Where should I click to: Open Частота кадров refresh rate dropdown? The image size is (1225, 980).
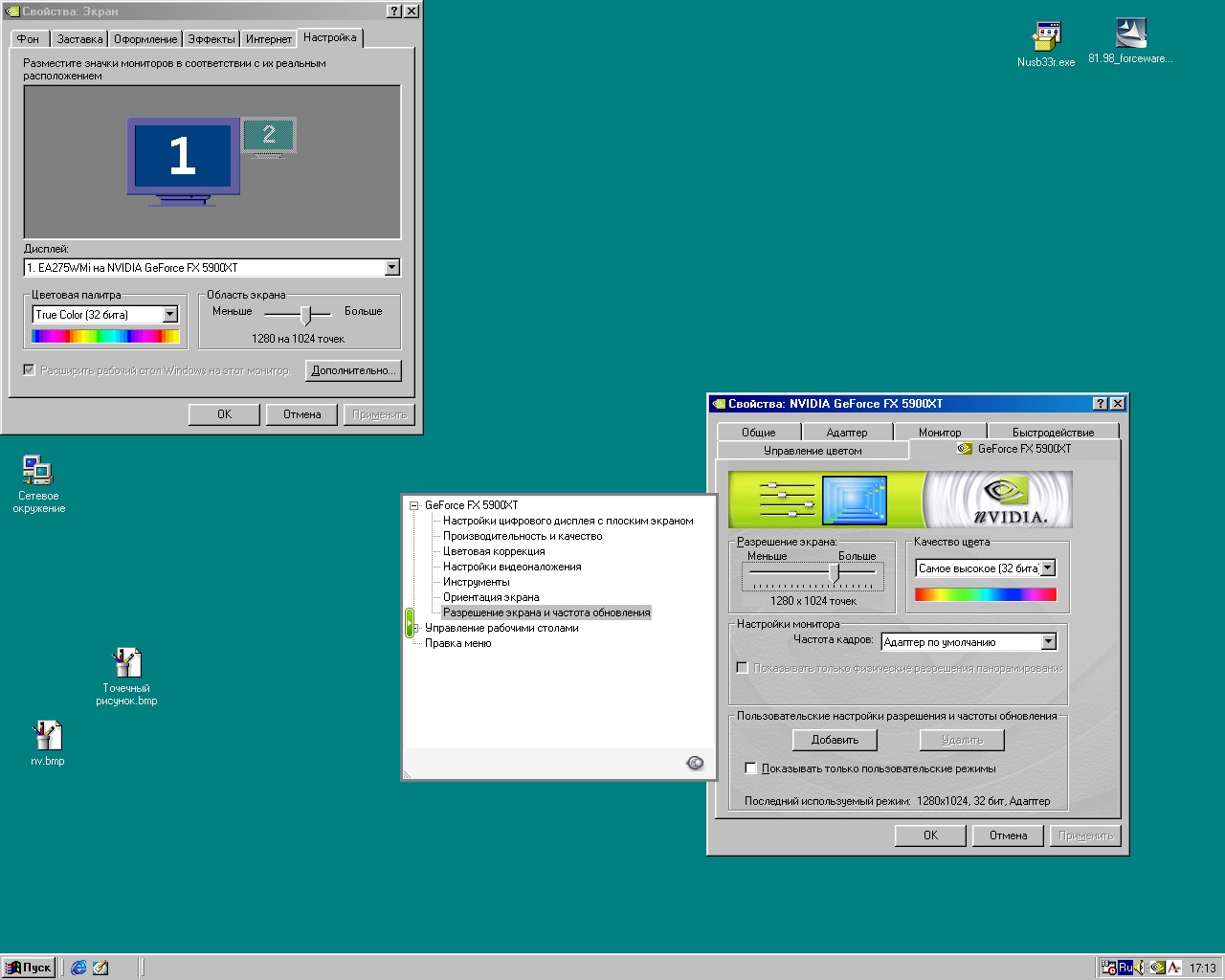click(1048, 642)
